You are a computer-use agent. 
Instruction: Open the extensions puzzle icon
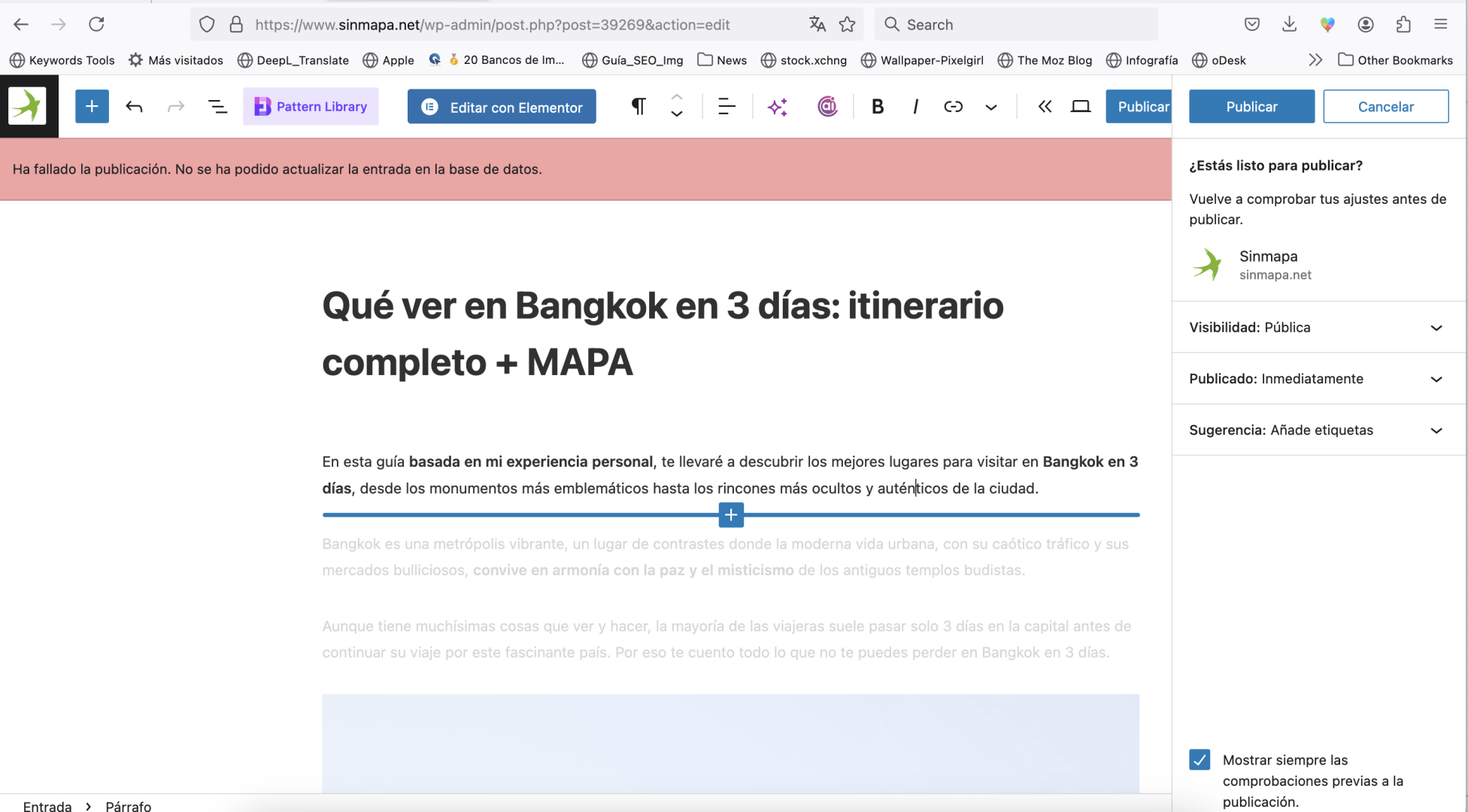1403,25
